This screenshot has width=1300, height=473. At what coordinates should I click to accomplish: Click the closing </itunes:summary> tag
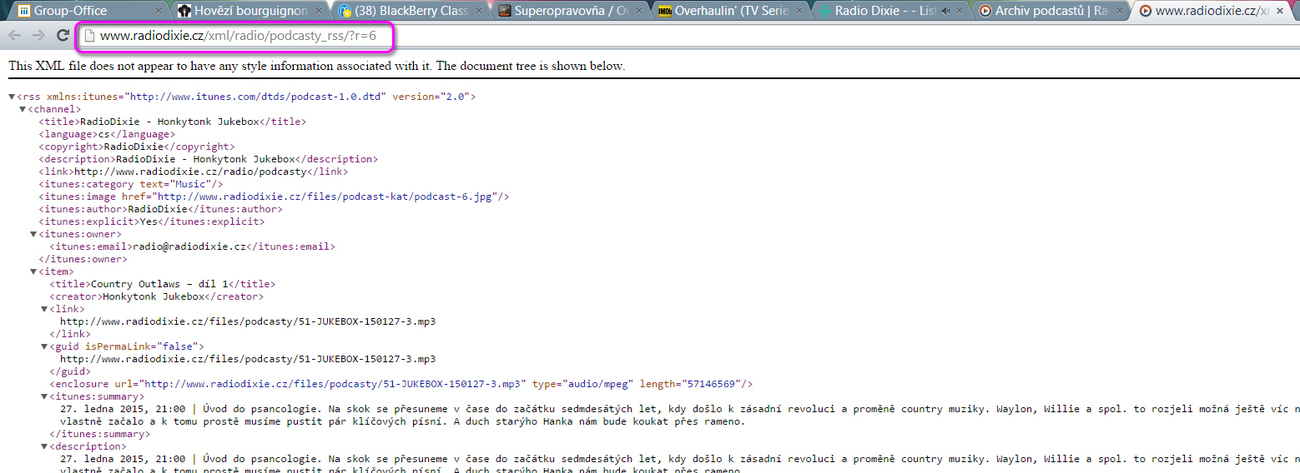point(98,434)
